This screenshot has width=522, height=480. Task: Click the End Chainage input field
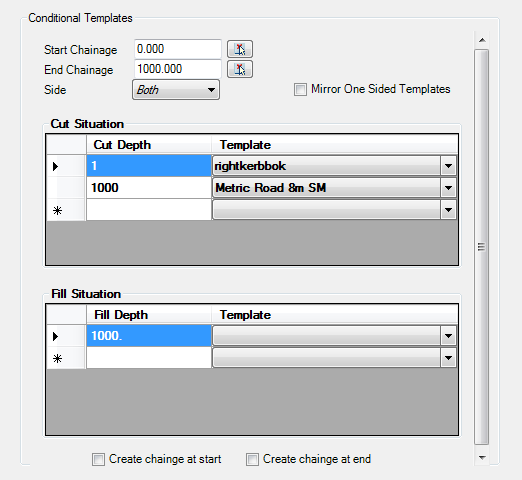[x=178, y=69]
